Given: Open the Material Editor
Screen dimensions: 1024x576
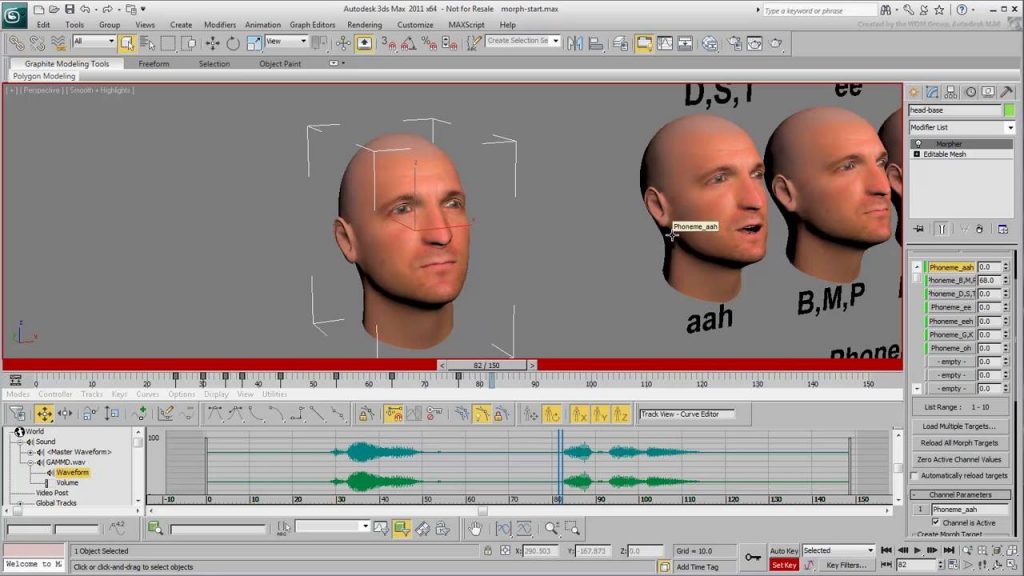Looking at the screenshot, I should point(710,43).
